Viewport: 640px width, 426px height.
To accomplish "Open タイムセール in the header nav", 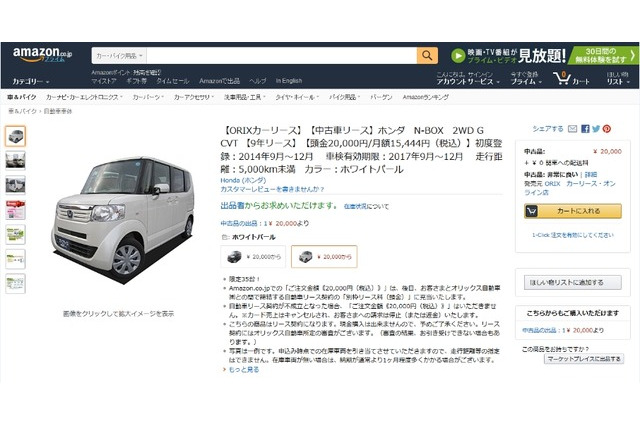I will (x=173, y=81).
